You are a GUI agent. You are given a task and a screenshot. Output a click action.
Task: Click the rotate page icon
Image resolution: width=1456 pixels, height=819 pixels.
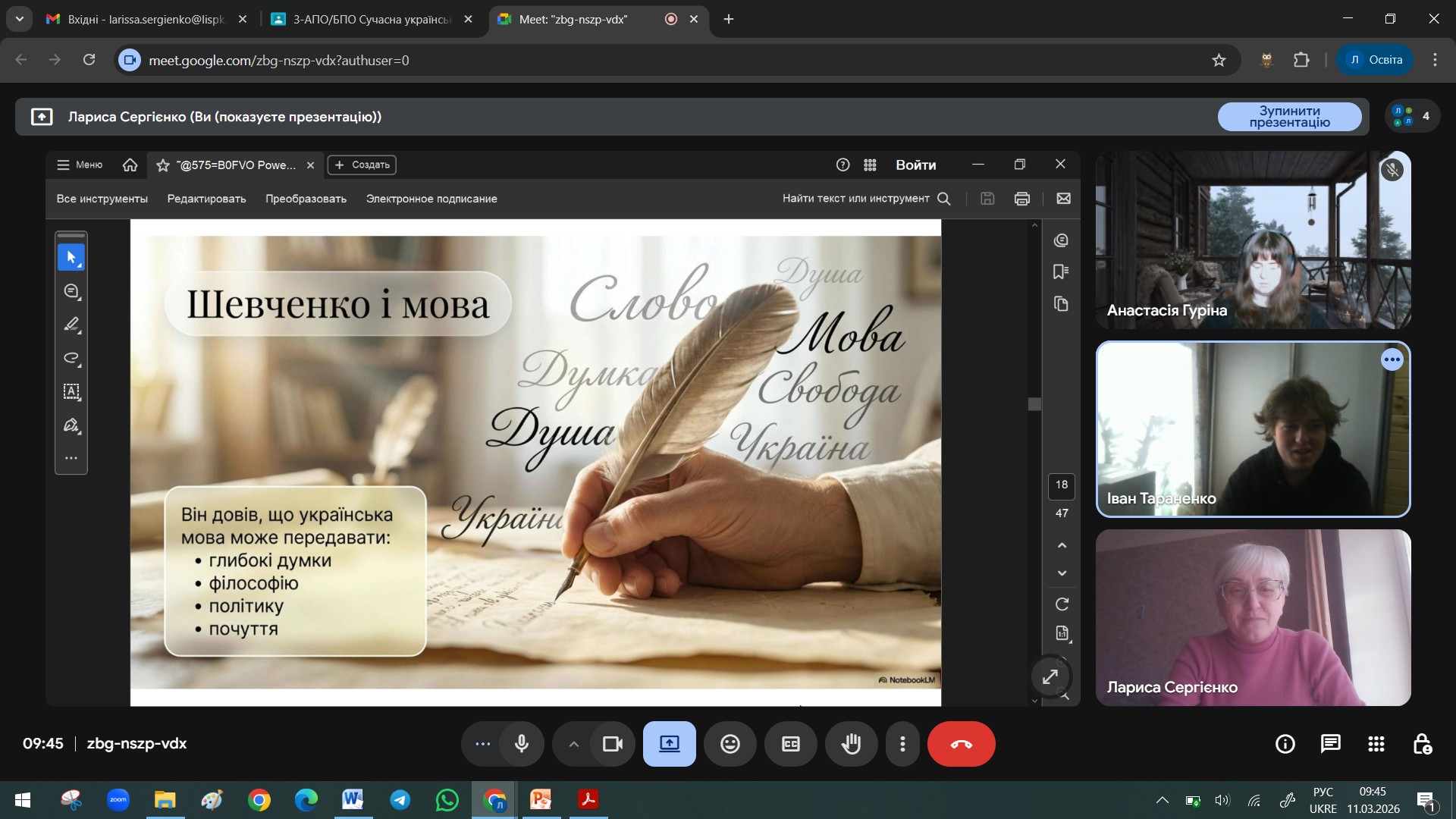[1062, 604]
